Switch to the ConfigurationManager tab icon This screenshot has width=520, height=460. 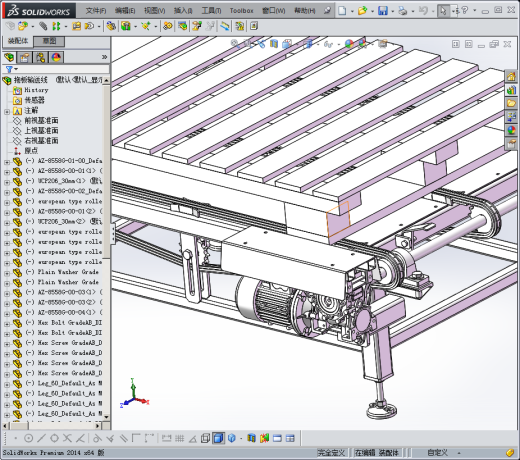pos(40,57)
